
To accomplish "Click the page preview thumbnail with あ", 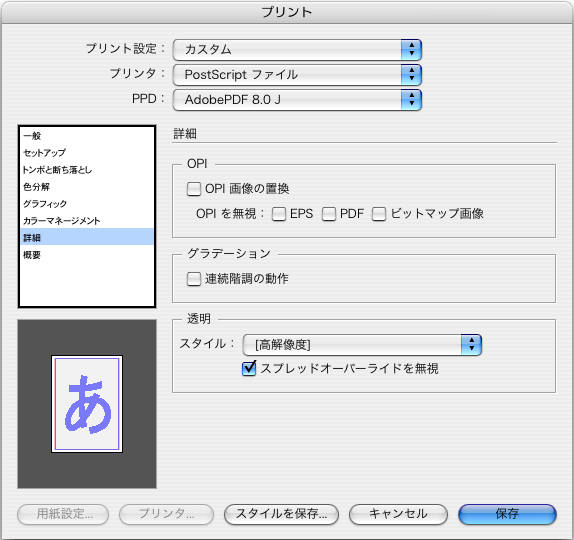I will click(87, 404).
